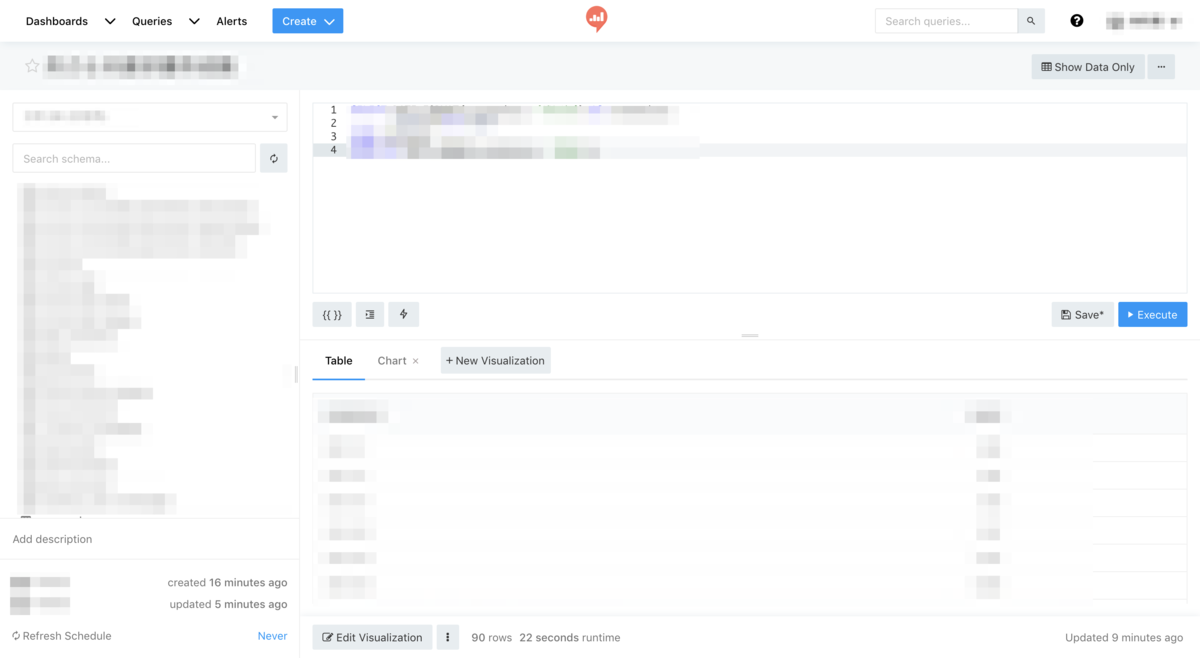Toggle live autocomplete lightning button
Screen dimensions: 1200x658
pos(404,315)
